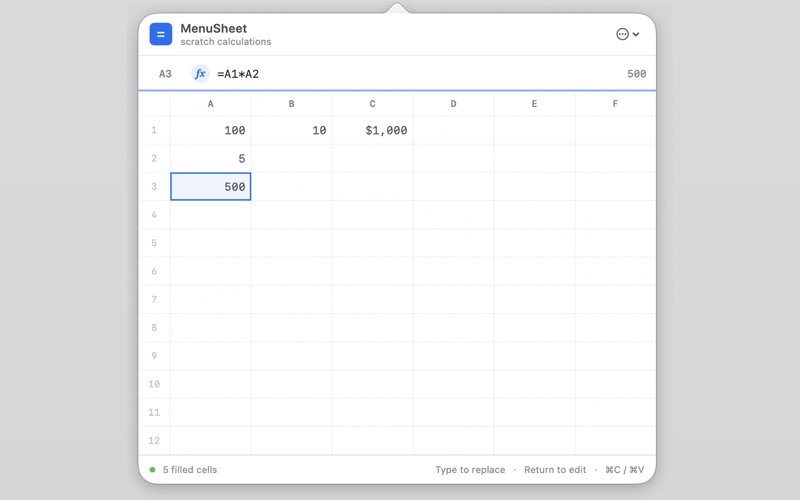Click the ⌘C / ⌘V shortcut hint
This screenshot has height=500, width=800.
(624, 469)
